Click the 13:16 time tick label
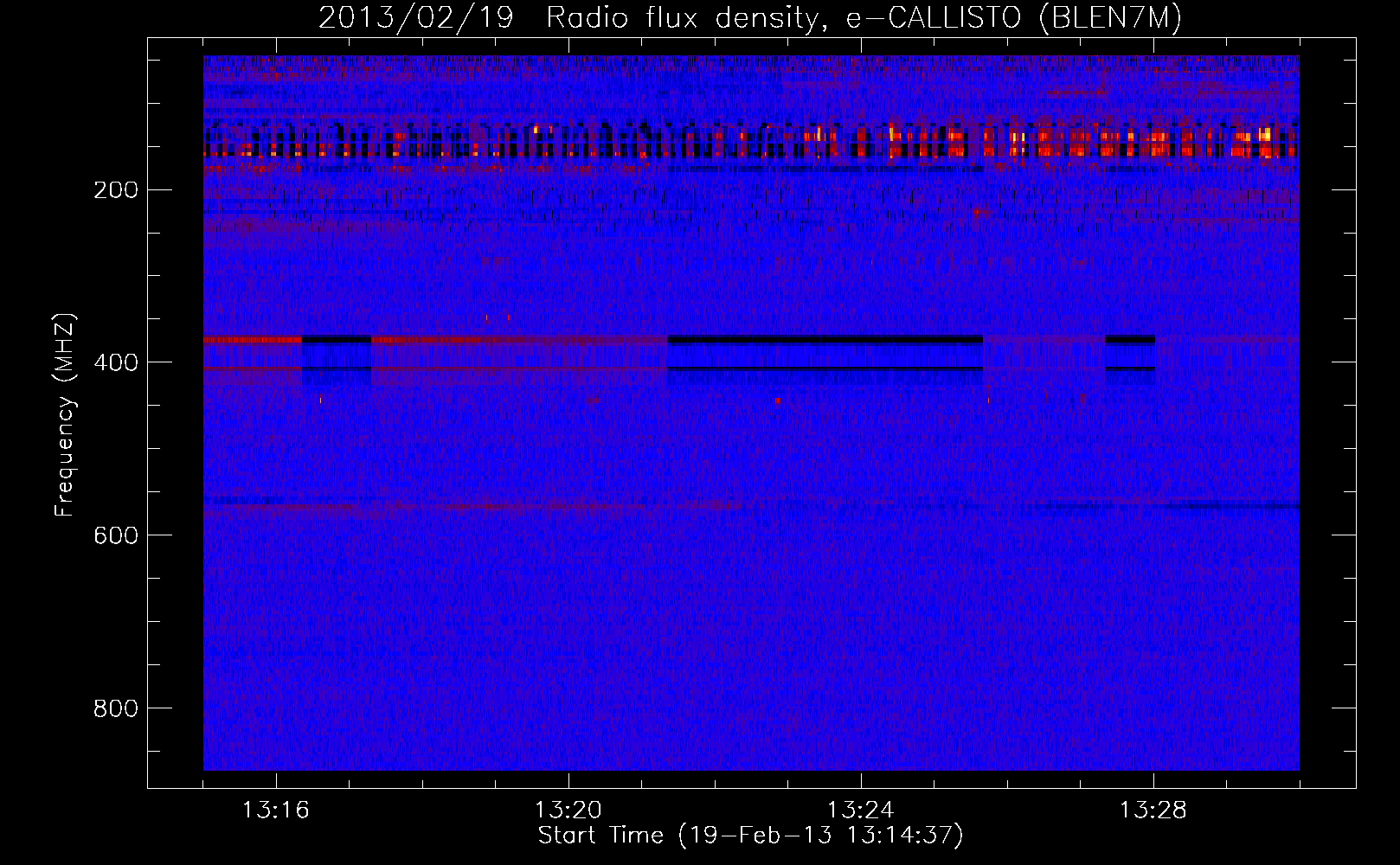Viewport: 1400px width, 865px height. pyautogui.click(x=276, y=811)
